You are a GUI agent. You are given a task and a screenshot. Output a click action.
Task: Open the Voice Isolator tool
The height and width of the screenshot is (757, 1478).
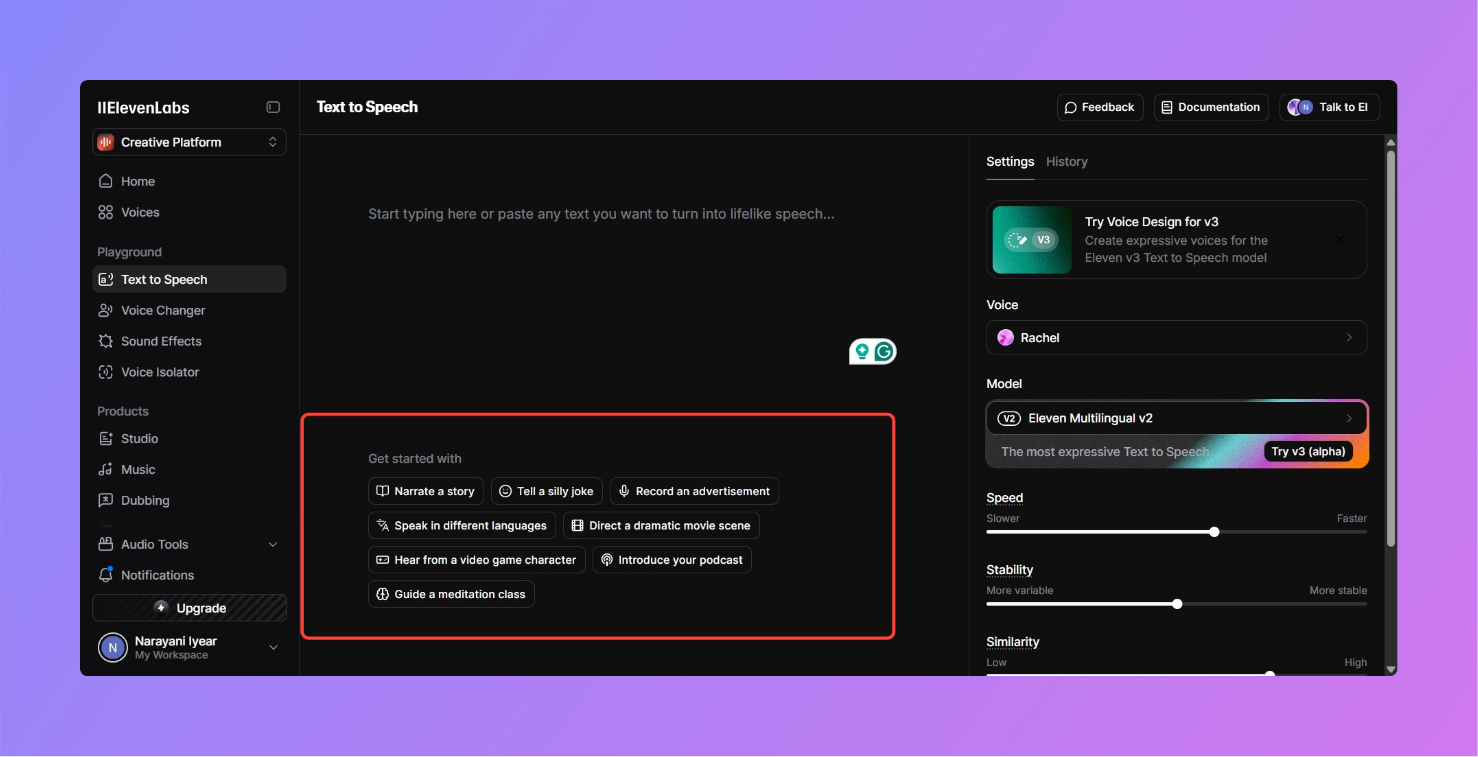[189, 372]
